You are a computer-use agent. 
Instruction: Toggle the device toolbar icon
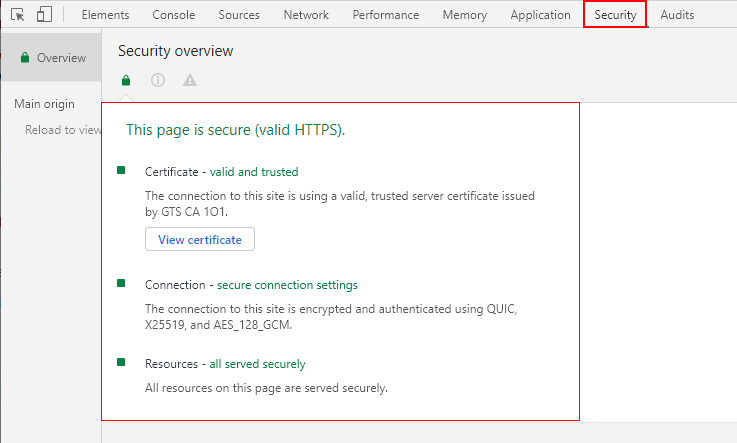(x=44, y=15)
